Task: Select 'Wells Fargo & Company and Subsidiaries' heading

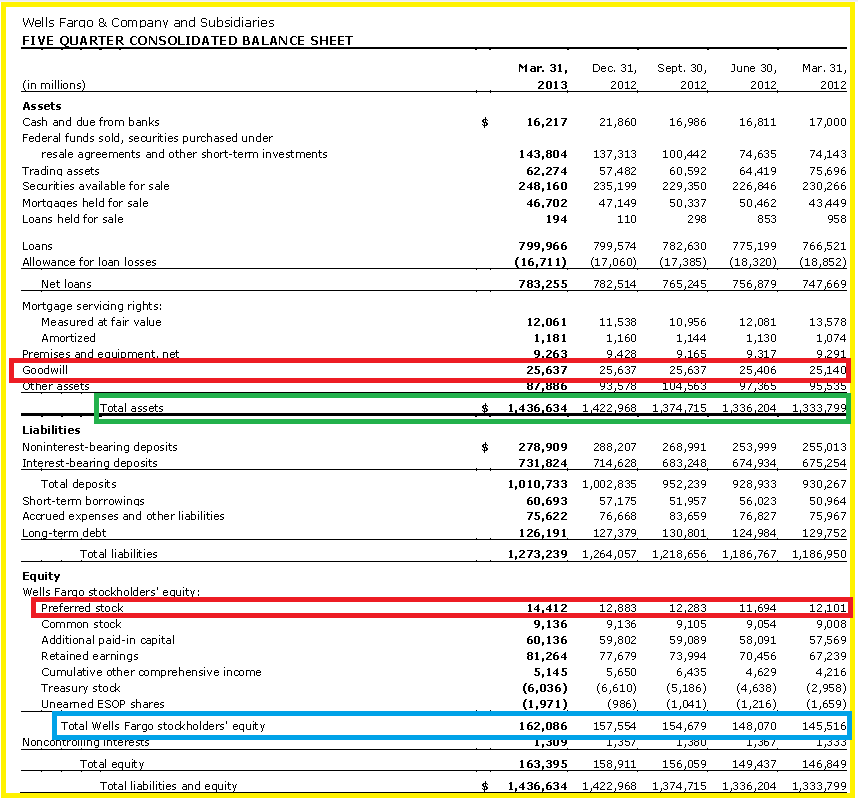Action: click(148, 22)
